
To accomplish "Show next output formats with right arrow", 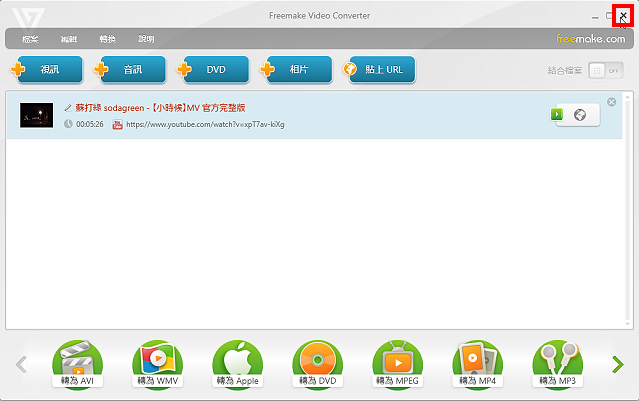I will point(618,364).
